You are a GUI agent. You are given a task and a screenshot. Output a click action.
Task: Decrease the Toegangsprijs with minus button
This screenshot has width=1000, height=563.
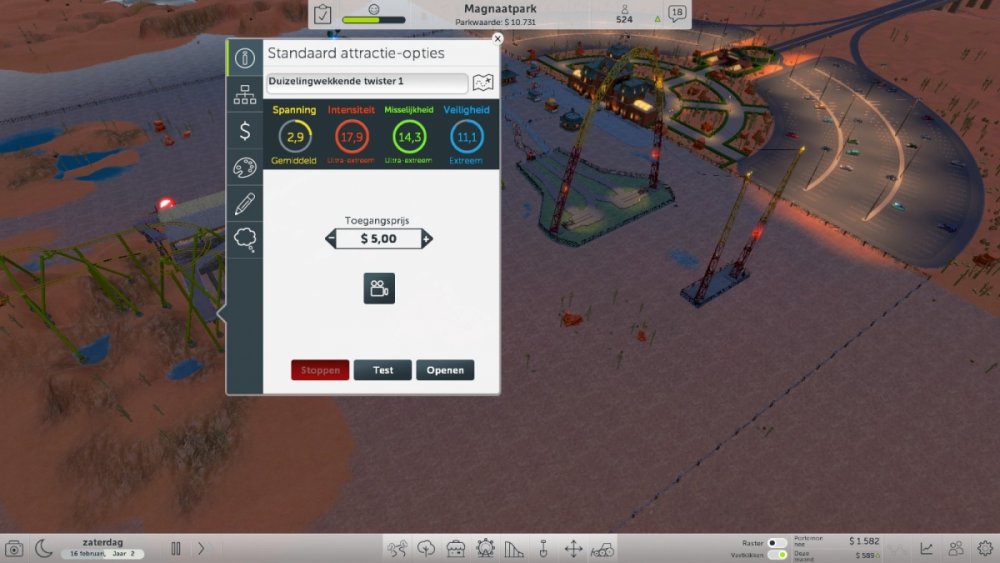pos(331,239)
